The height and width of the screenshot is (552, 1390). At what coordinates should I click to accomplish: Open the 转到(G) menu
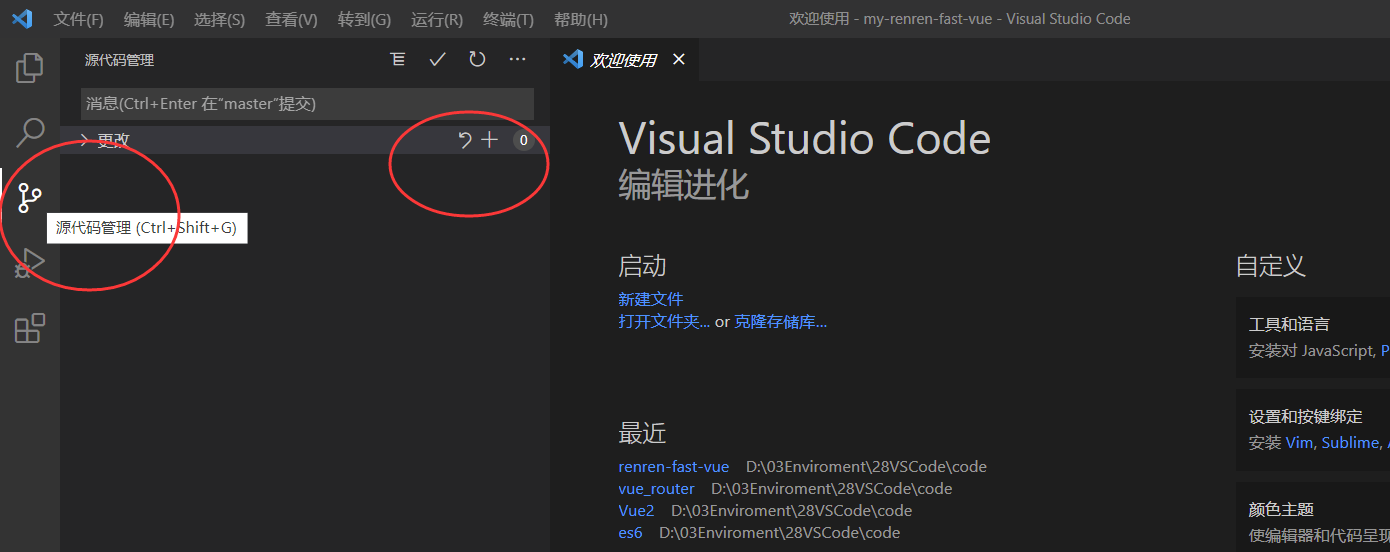(365, 19)
